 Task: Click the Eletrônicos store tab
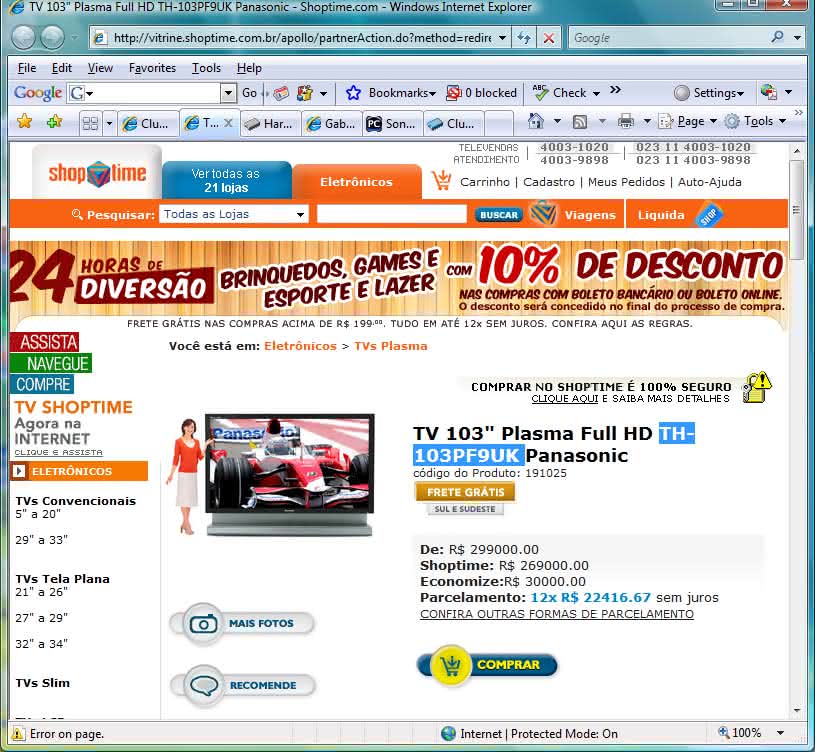coord(357,182)
